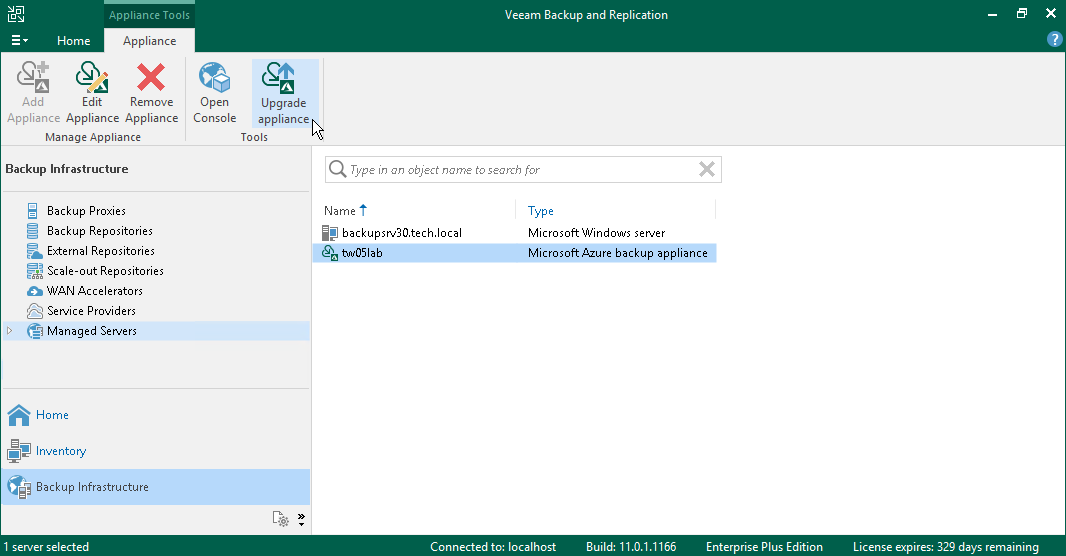This screenshot has height=556, width=1066.
Task: Minimize the Veeam window
Action: coord(993,14)
